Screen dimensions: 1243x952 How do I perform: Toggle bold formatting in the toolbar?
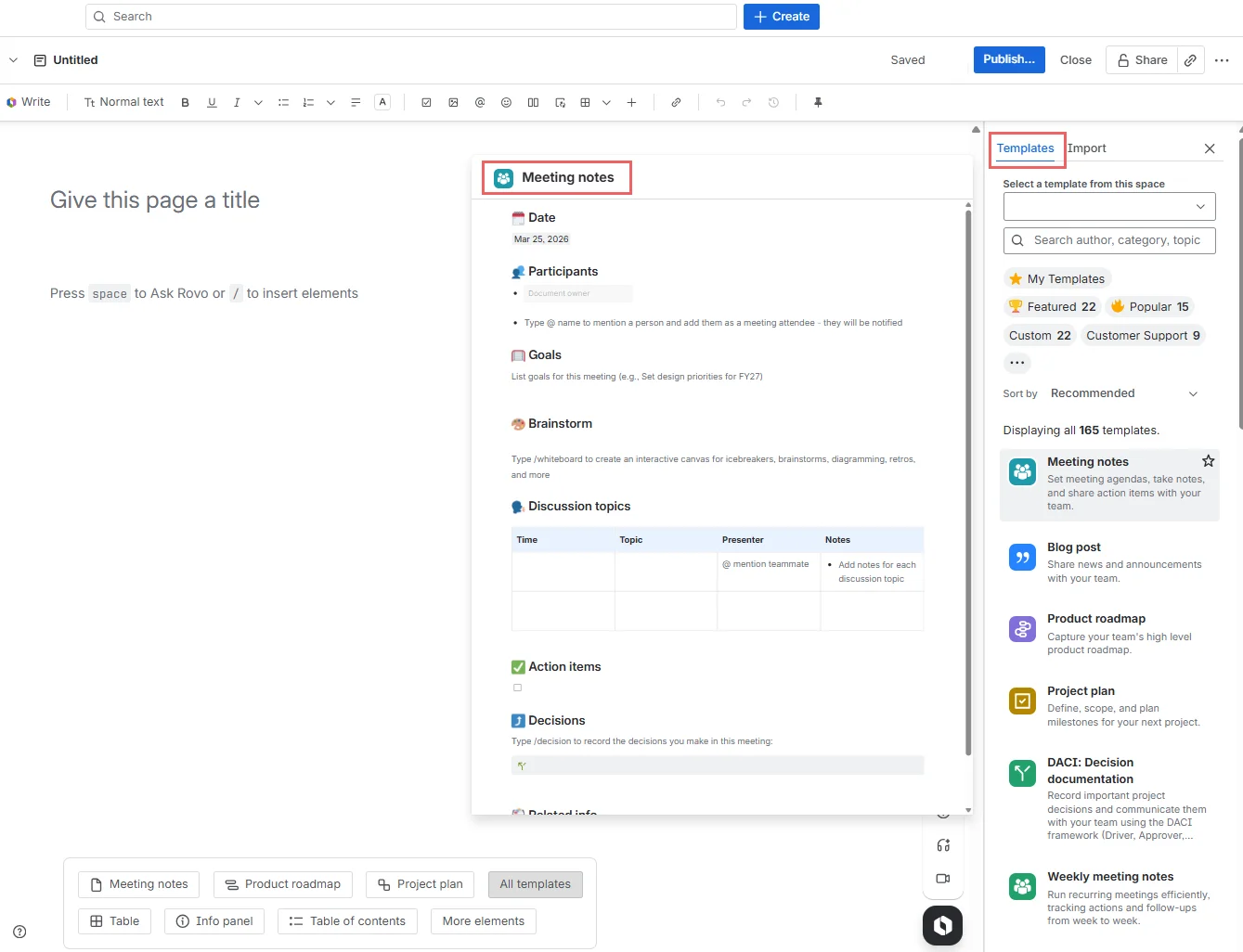(185, 103)
